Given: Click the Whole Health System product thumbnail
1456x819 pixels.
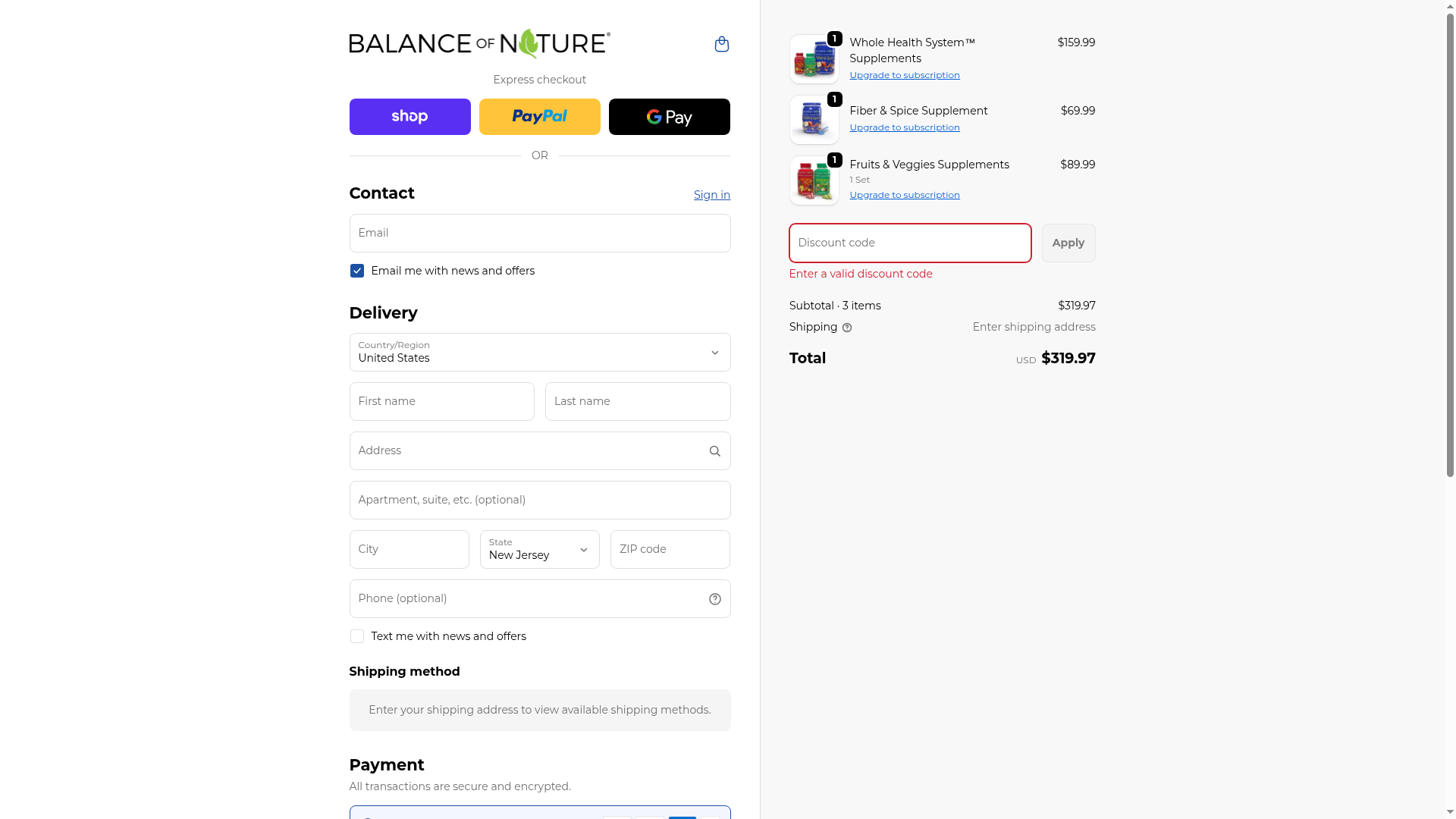Looking at the screenshot, I should 814,59.
